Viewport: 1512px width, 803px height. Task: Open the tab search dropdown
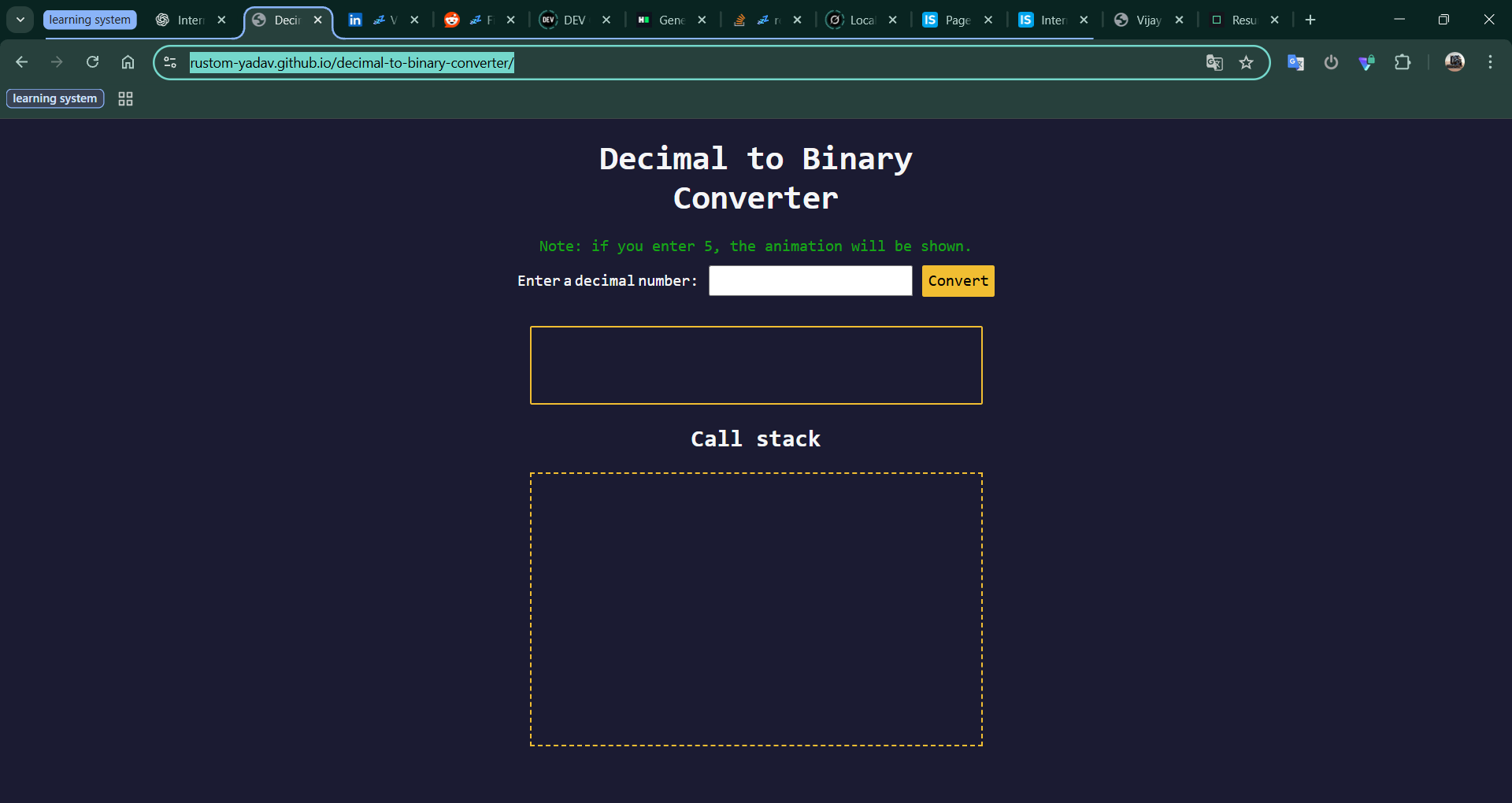click(x=20, y=20)
